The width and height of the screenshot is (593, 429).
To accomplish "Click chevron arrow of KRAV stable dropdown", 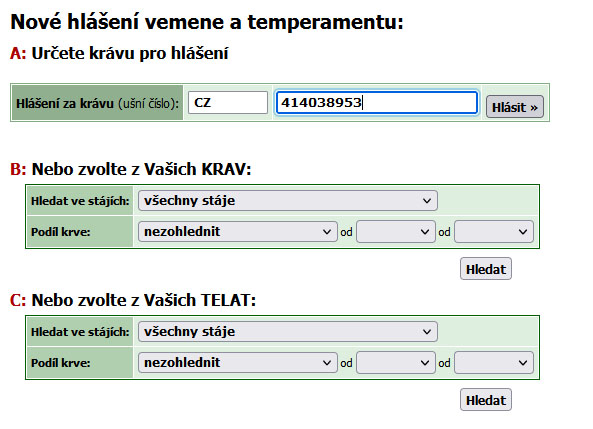I will [427, 201].
